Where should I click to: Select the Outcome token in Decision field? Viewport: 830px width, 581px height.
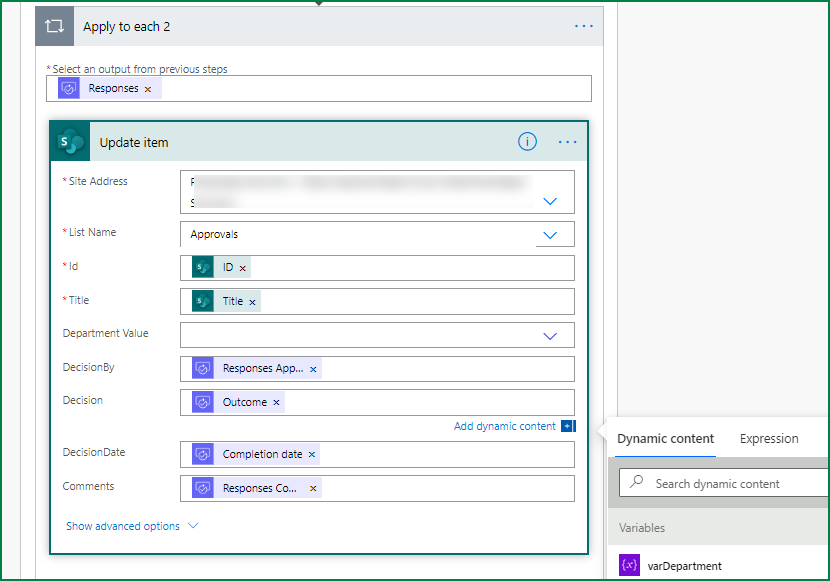pyautogui.click(x=238, y=402)
